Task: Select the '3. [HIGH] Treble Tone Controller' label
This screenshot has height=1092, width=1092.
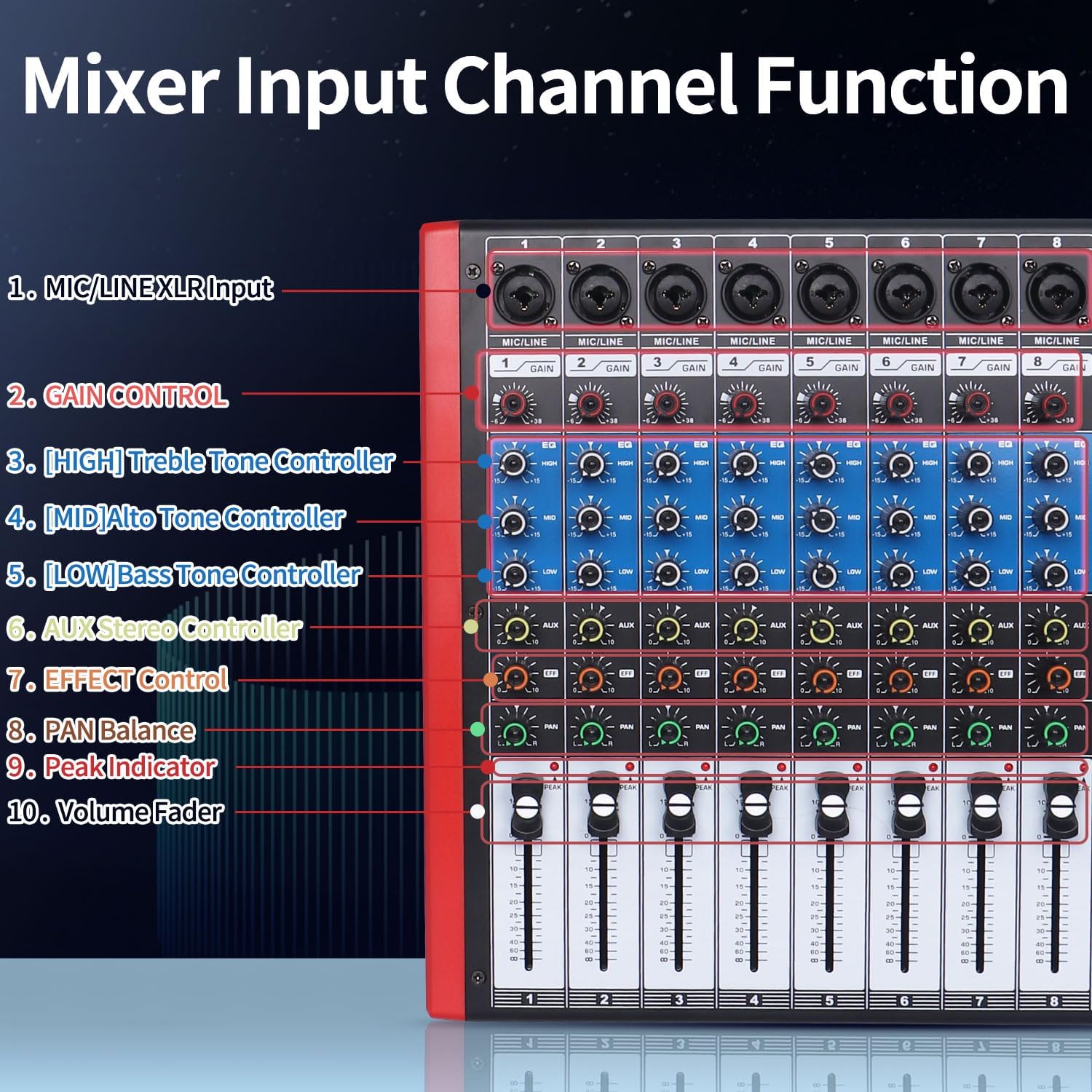Action: 200,461
